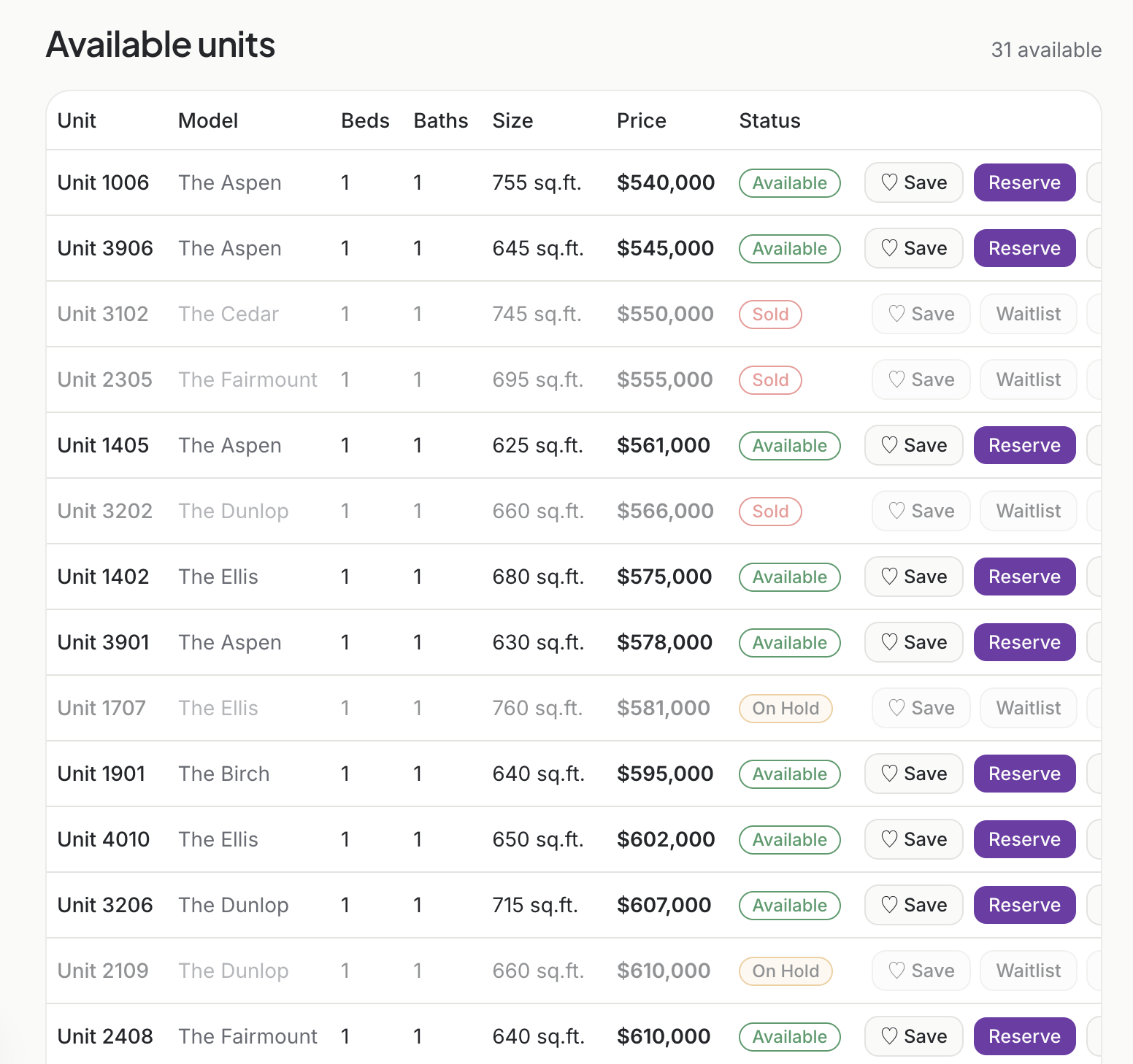Click the $607,000 price
The image size is (1133, 1064).
pos(664,905)
